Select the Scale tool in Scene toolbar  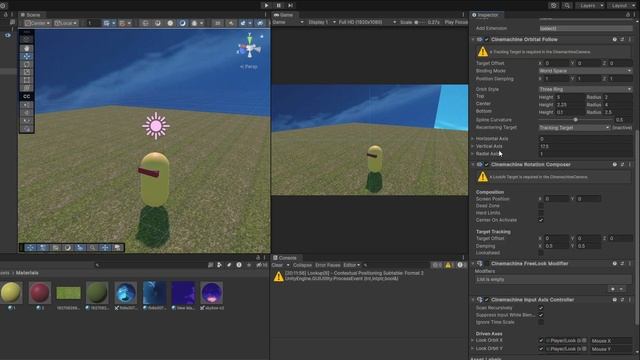(x=27, y=72)
